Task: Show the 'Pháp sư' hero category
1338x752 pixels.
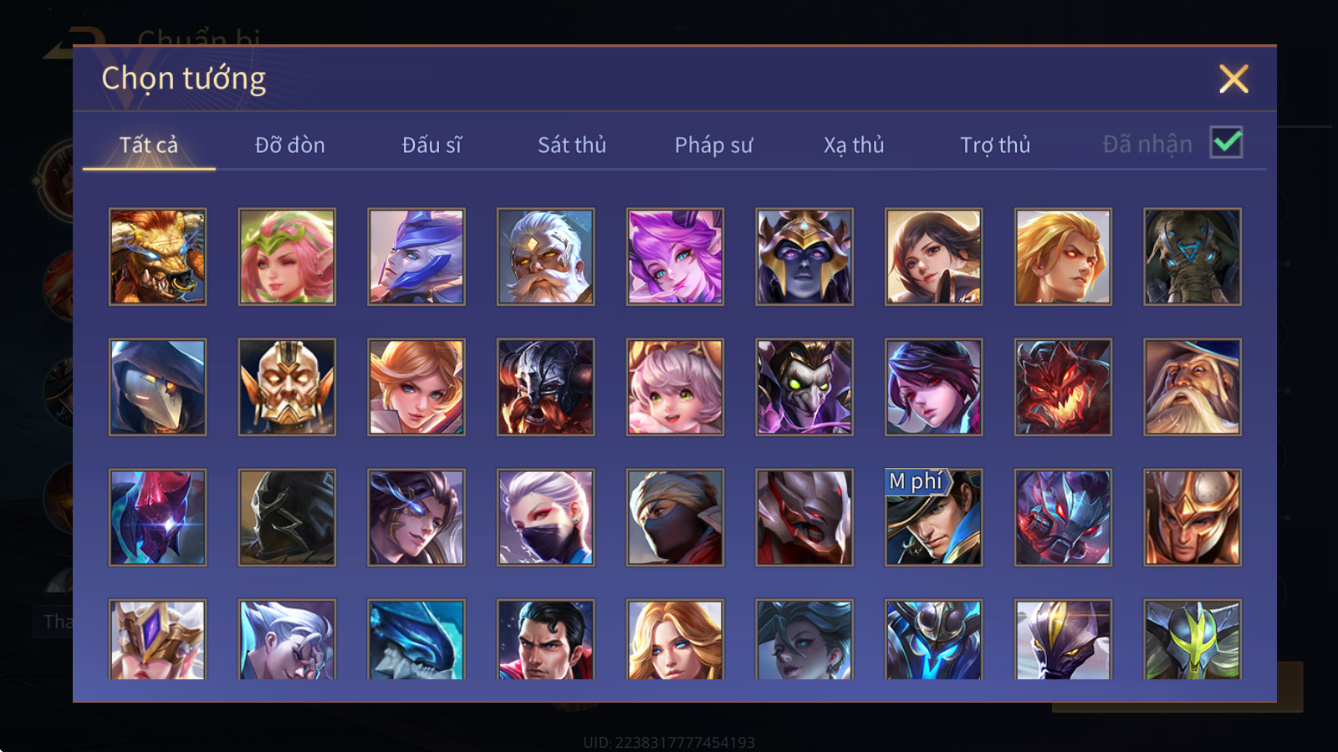Action: click(x=714, y=145)
